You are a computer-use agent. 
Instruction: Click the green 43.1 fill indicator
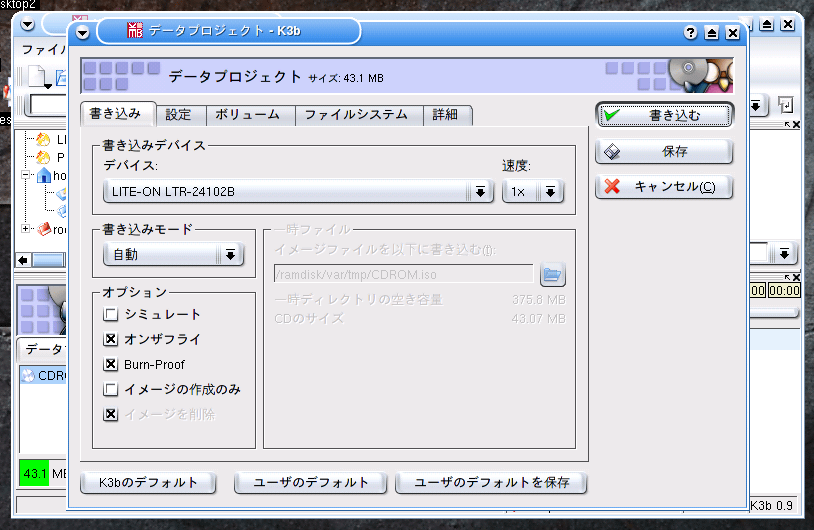(34, 473)
